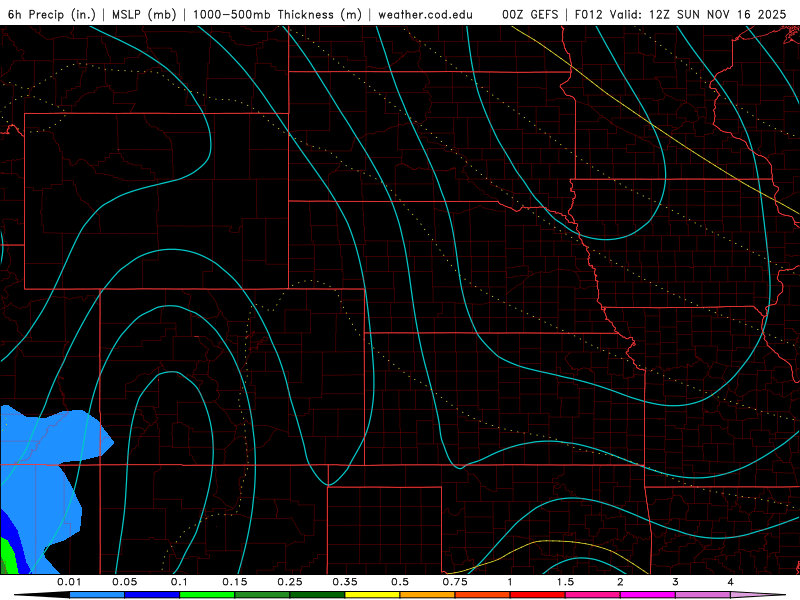Click the dark orange 0.75 inch swatch
The height and width of the screenshot is (600, 800).
tap(483, 595)
